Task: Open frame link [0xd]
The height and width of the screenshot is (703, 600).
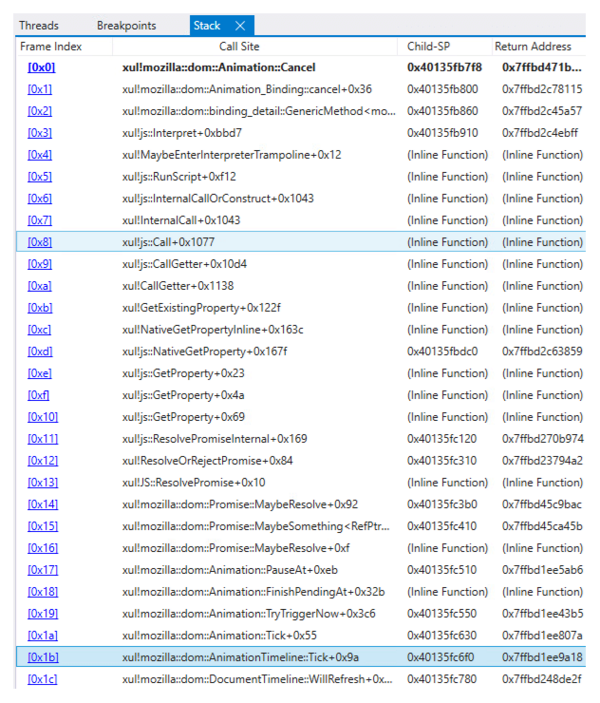Action: click(40, 351)
